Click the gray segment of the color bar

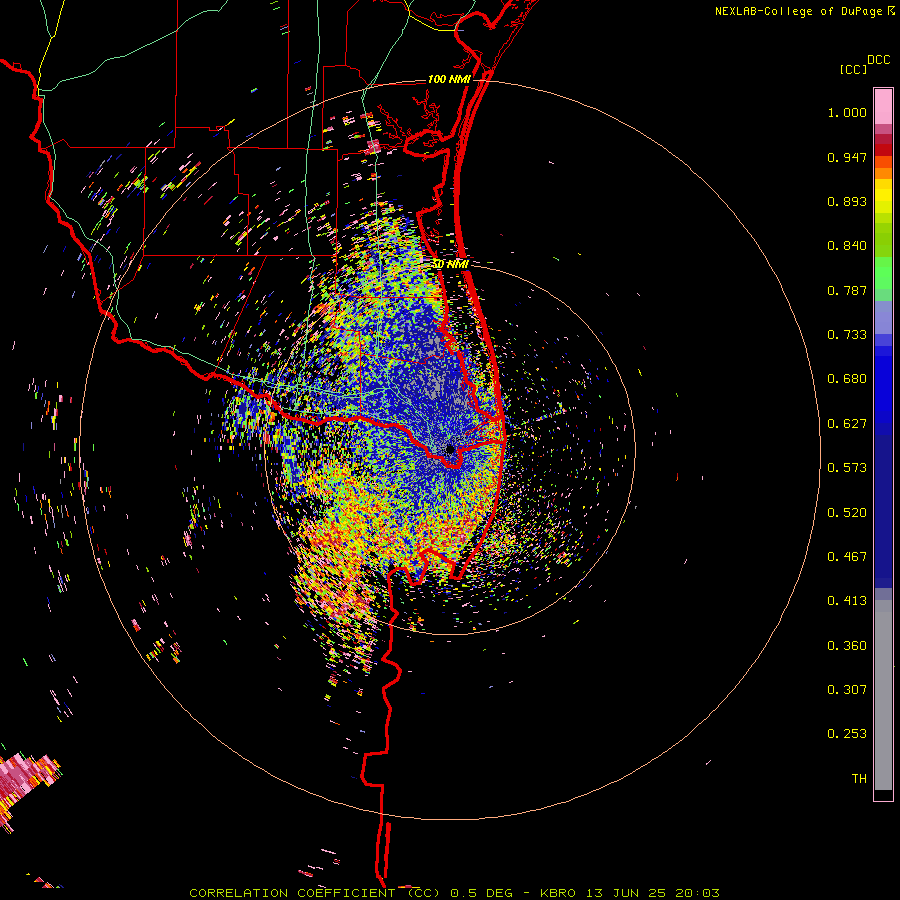pos(883,695)
